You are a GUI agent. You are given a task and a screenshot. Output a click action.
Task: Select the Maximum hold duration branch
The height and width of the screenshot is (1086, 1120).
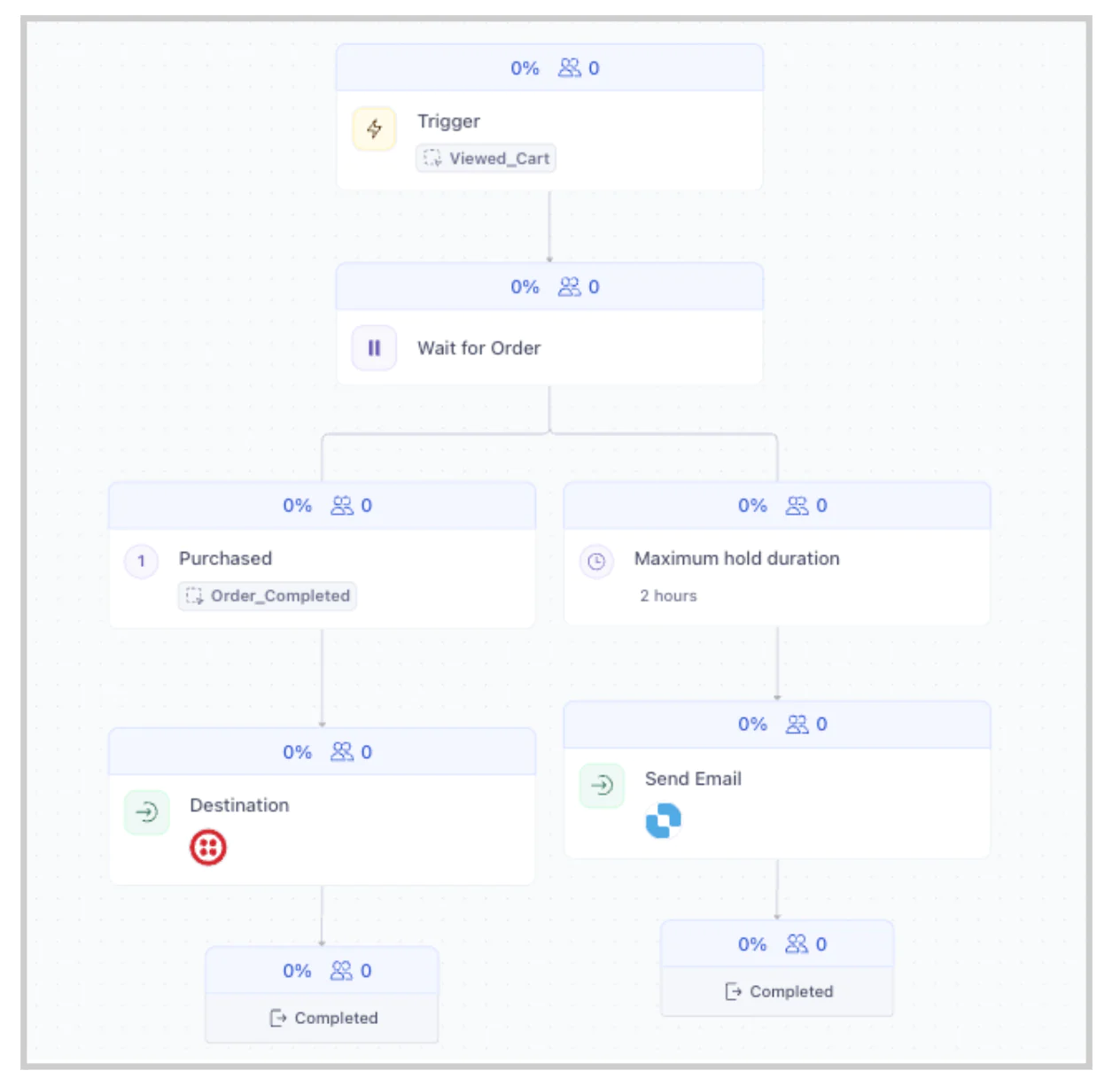click(736, 559)
